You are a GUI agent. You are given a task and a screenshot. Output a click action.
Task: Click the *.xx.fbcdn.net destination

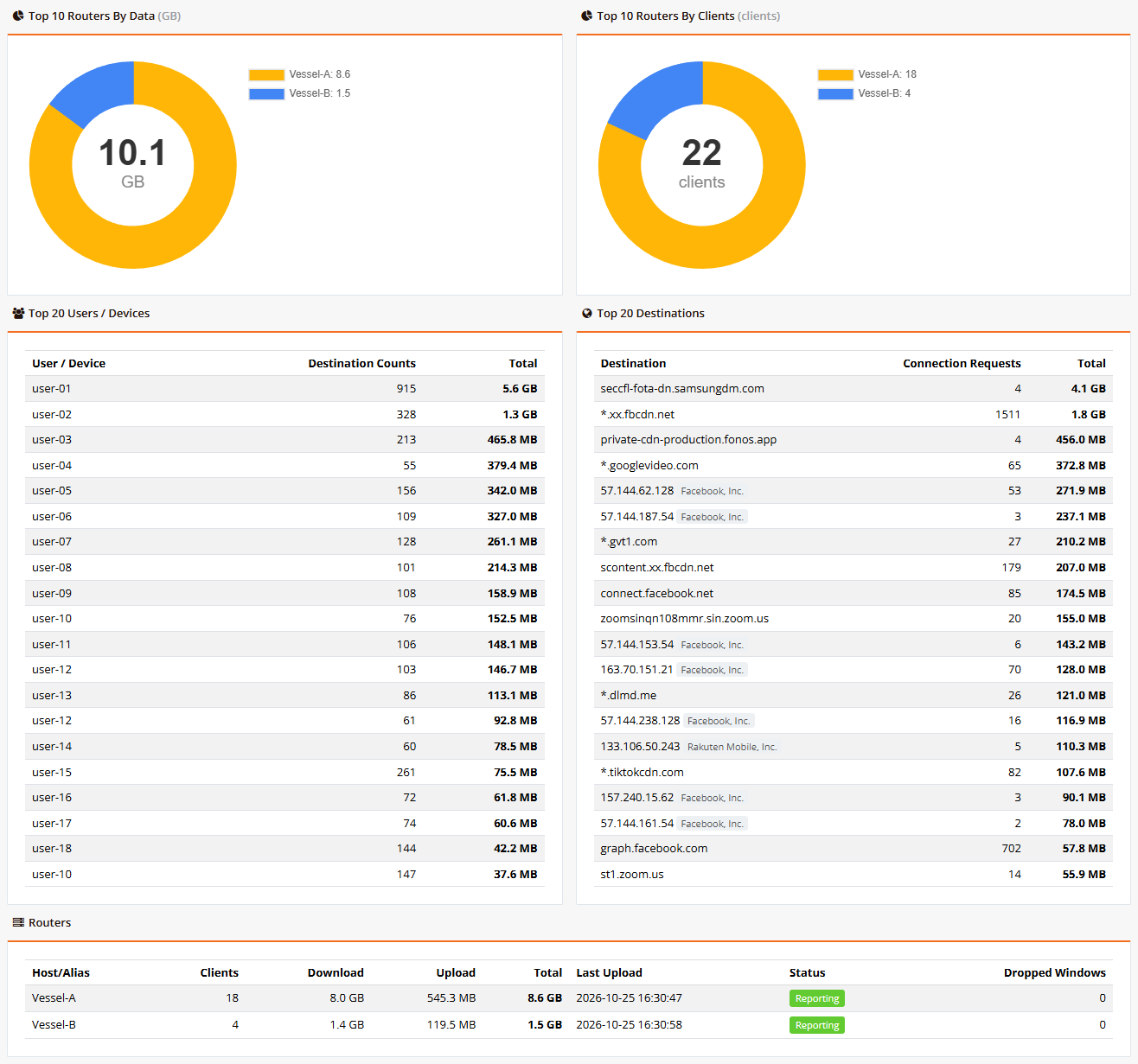(637, 414)
